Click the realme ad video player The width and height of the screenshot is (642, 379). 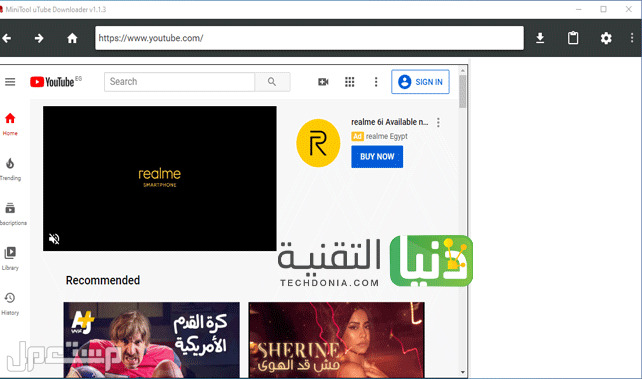[x=160, y=178]
